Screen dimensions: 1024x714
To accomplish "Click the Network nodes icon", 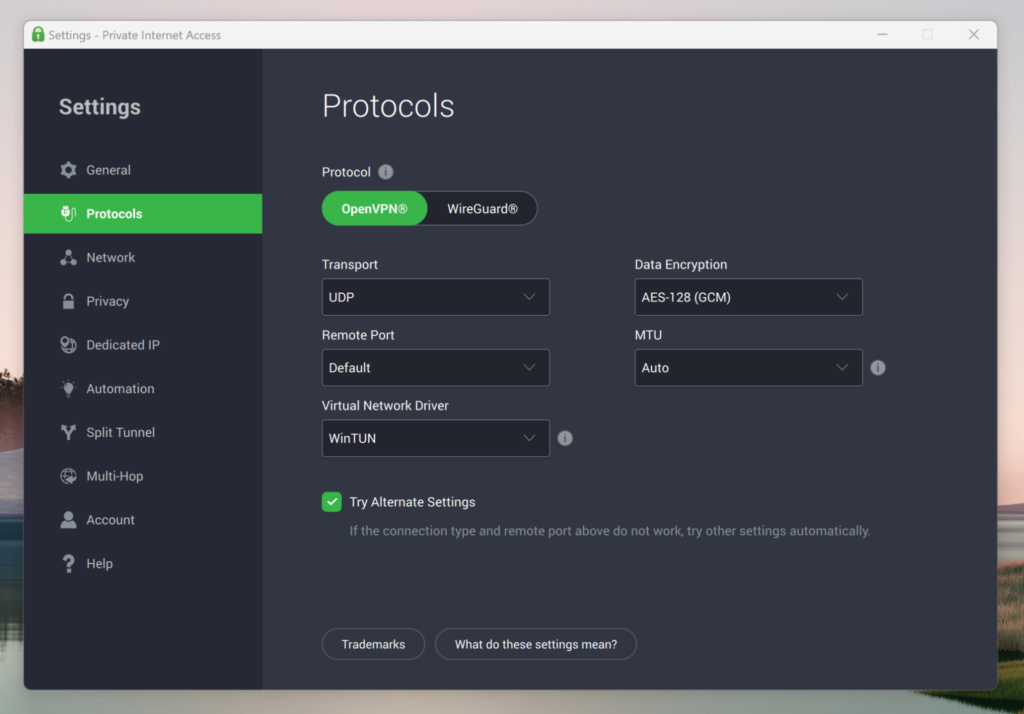I will [68, 257].
